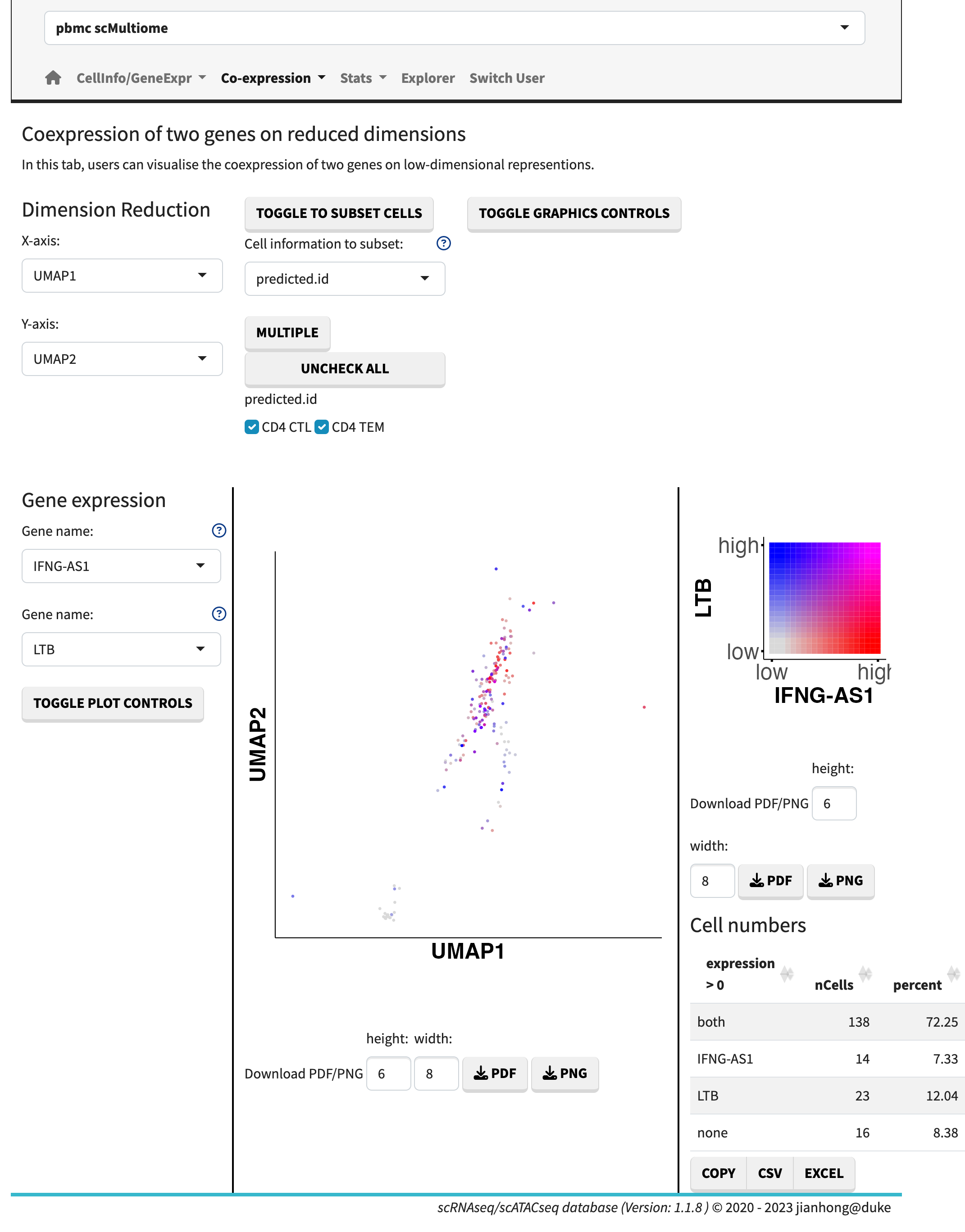
Task: Download main UMAP plot as PDF
Action: pyautogui.click(x=494, y=1073)
